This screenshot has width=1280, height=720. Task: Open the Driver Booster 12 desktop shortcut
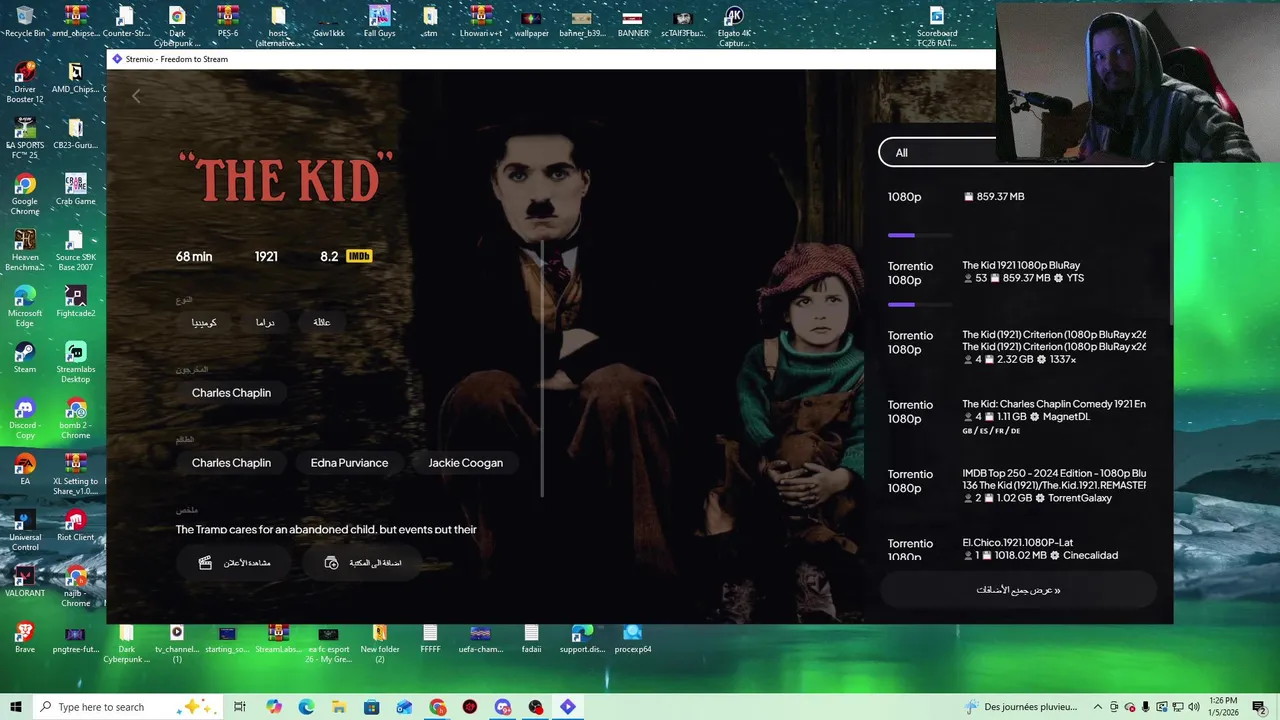pos(25,82)
